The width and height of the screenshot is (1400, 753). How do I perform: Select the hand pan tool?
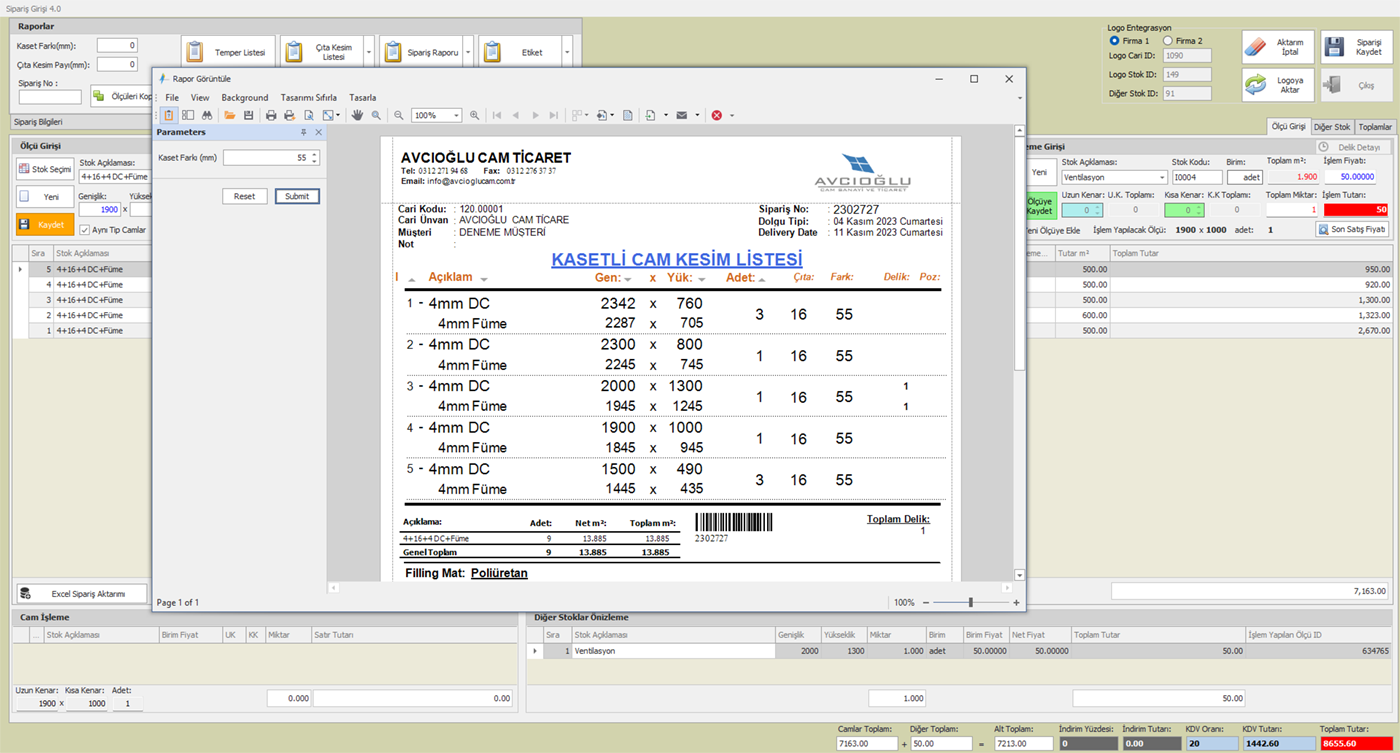(358, 115)
